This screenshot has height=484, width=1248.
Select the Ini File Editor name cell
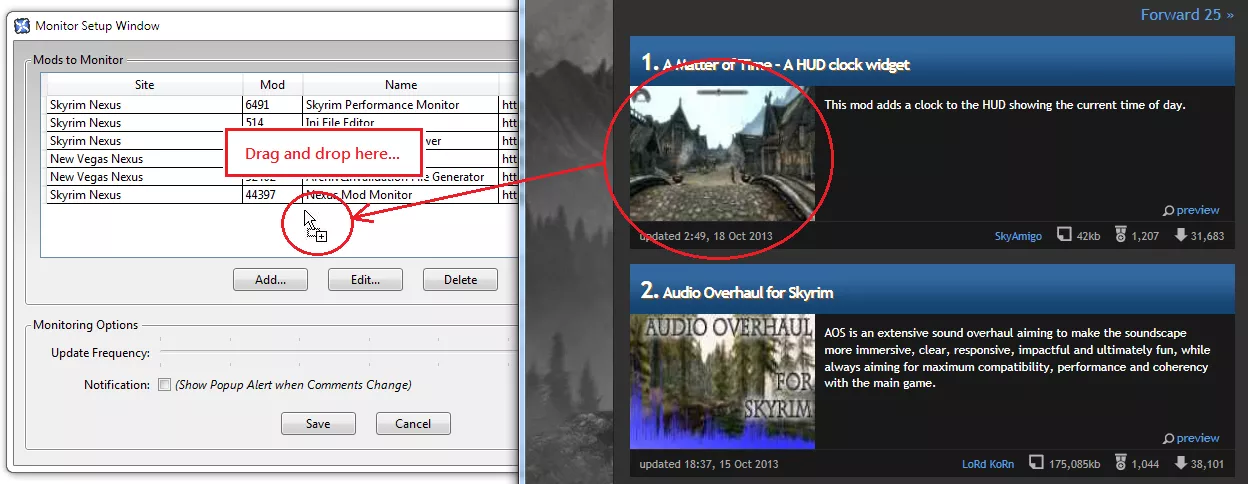pos(400,123)
